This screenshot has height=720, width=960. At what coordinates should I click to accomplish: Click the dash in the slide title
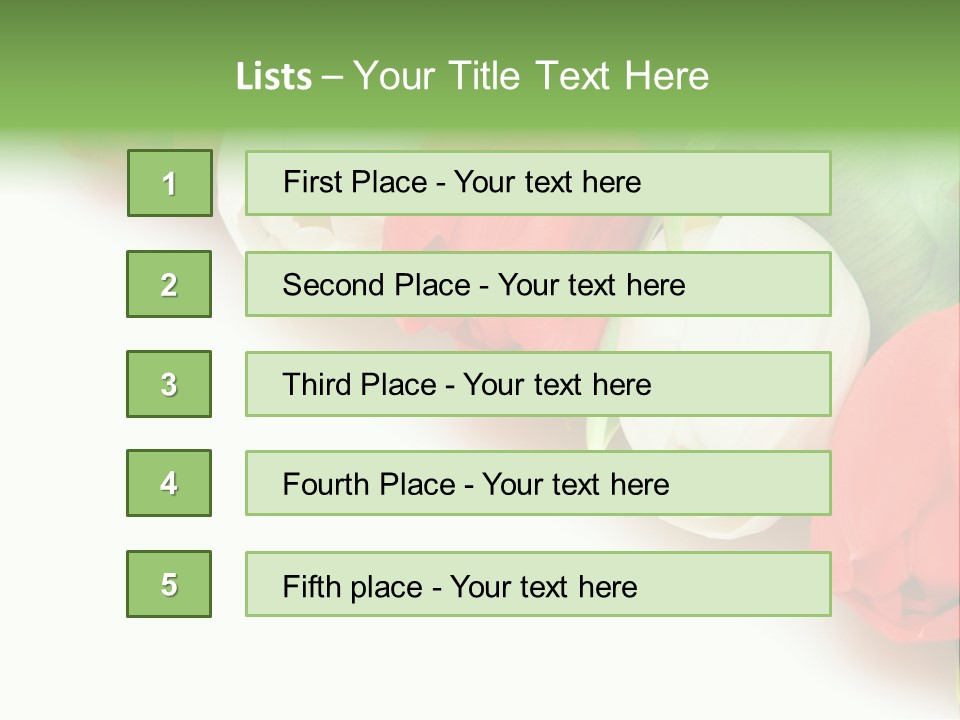[332, 77]
